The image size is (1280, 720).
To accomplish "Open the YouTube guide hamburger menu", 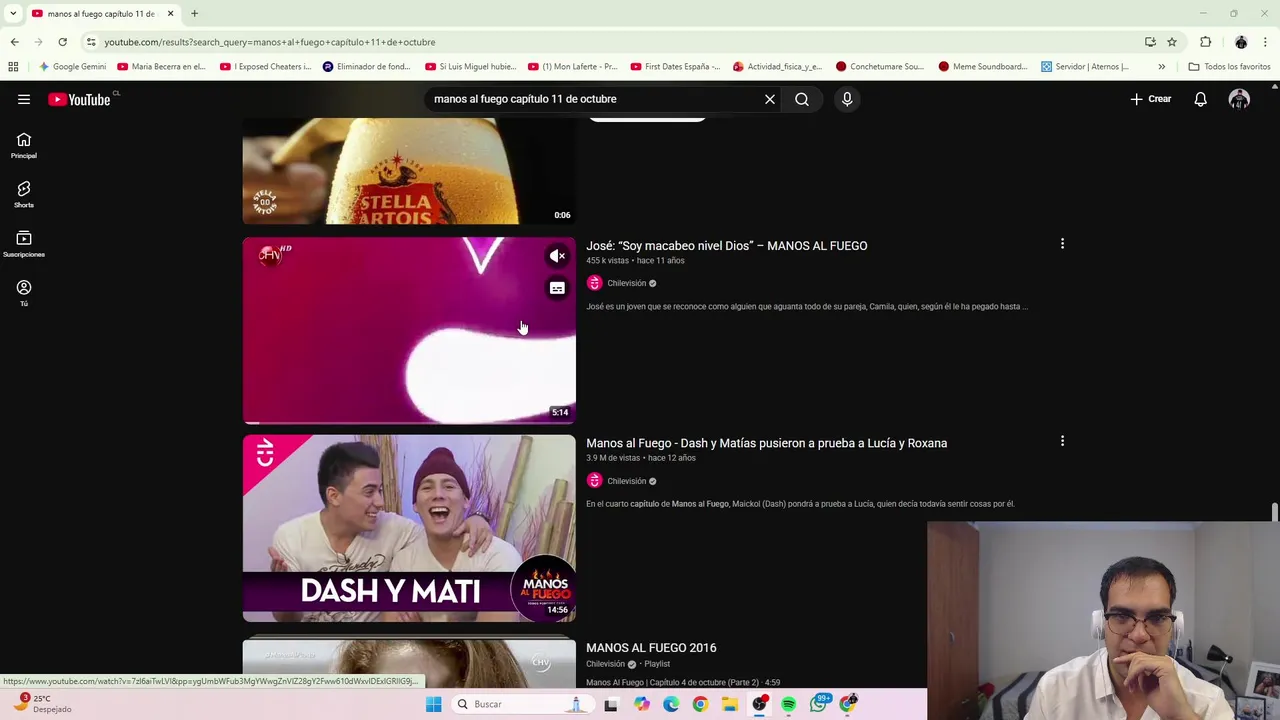I will 24,99.
